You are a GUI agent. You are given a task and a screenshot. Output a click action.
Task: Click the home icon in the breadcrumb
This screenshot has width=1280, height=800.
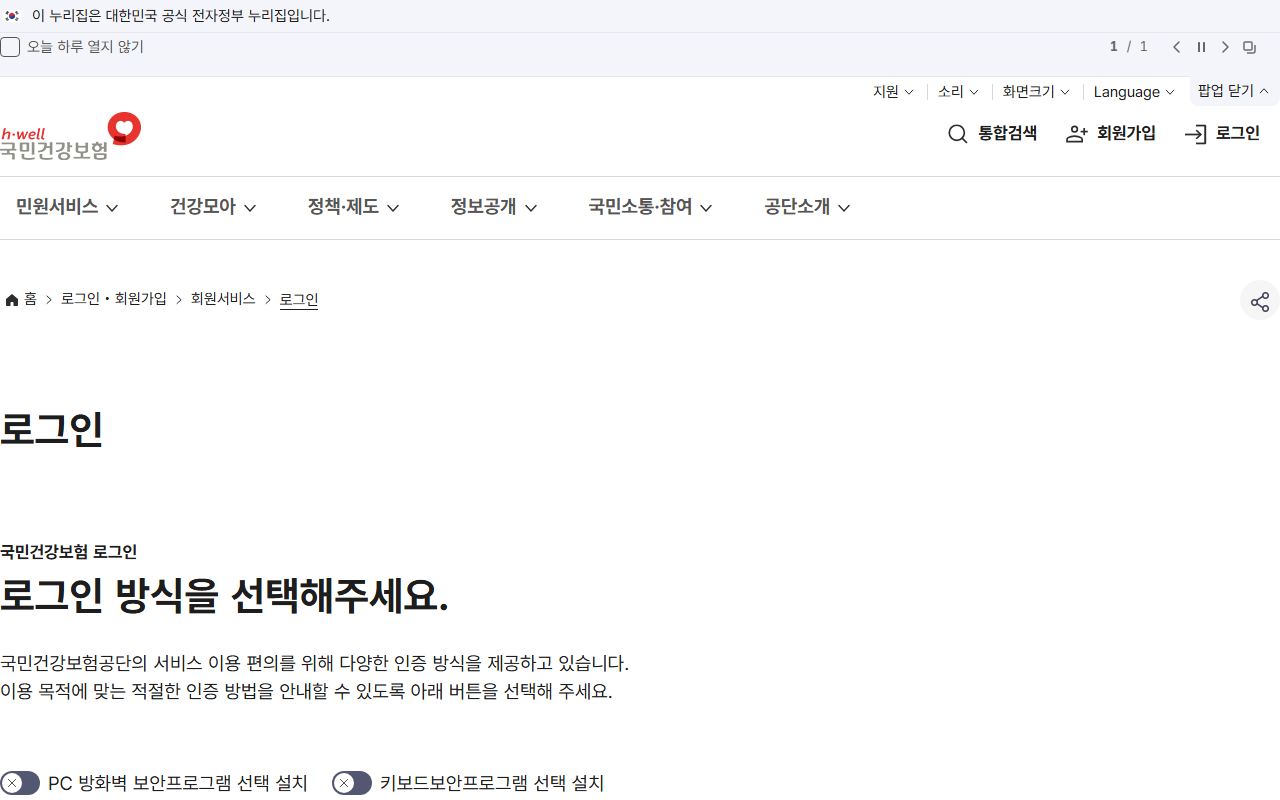(x=11, y=298)
